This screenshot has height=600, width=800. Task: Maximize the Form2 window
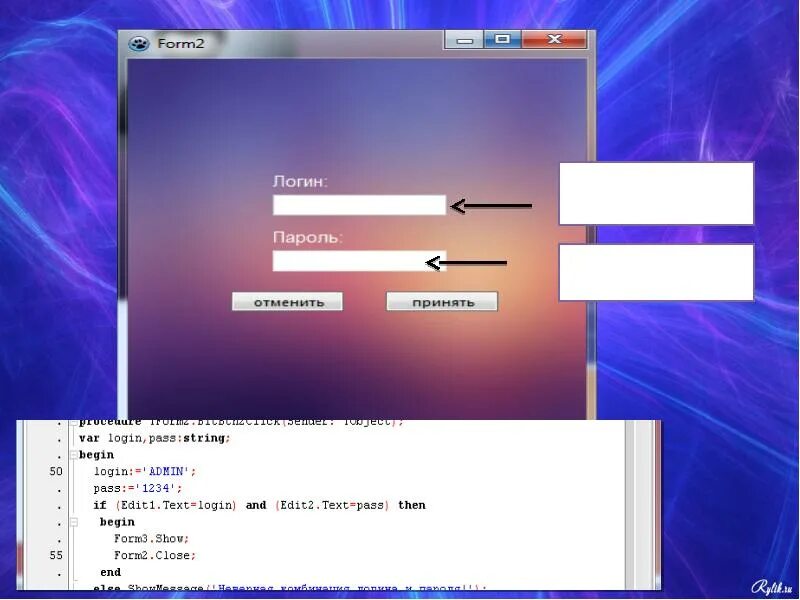point(502,40)
